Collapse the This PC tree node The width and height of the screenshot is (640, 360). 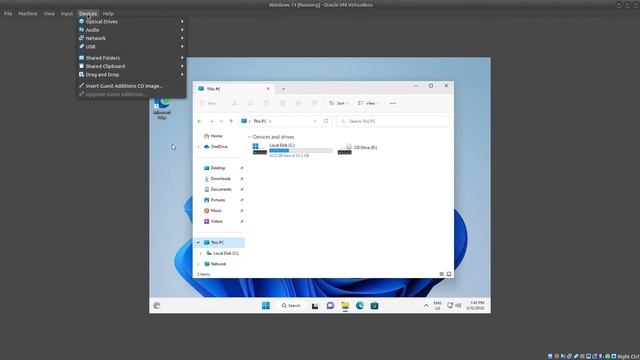(x=198, y=242)
